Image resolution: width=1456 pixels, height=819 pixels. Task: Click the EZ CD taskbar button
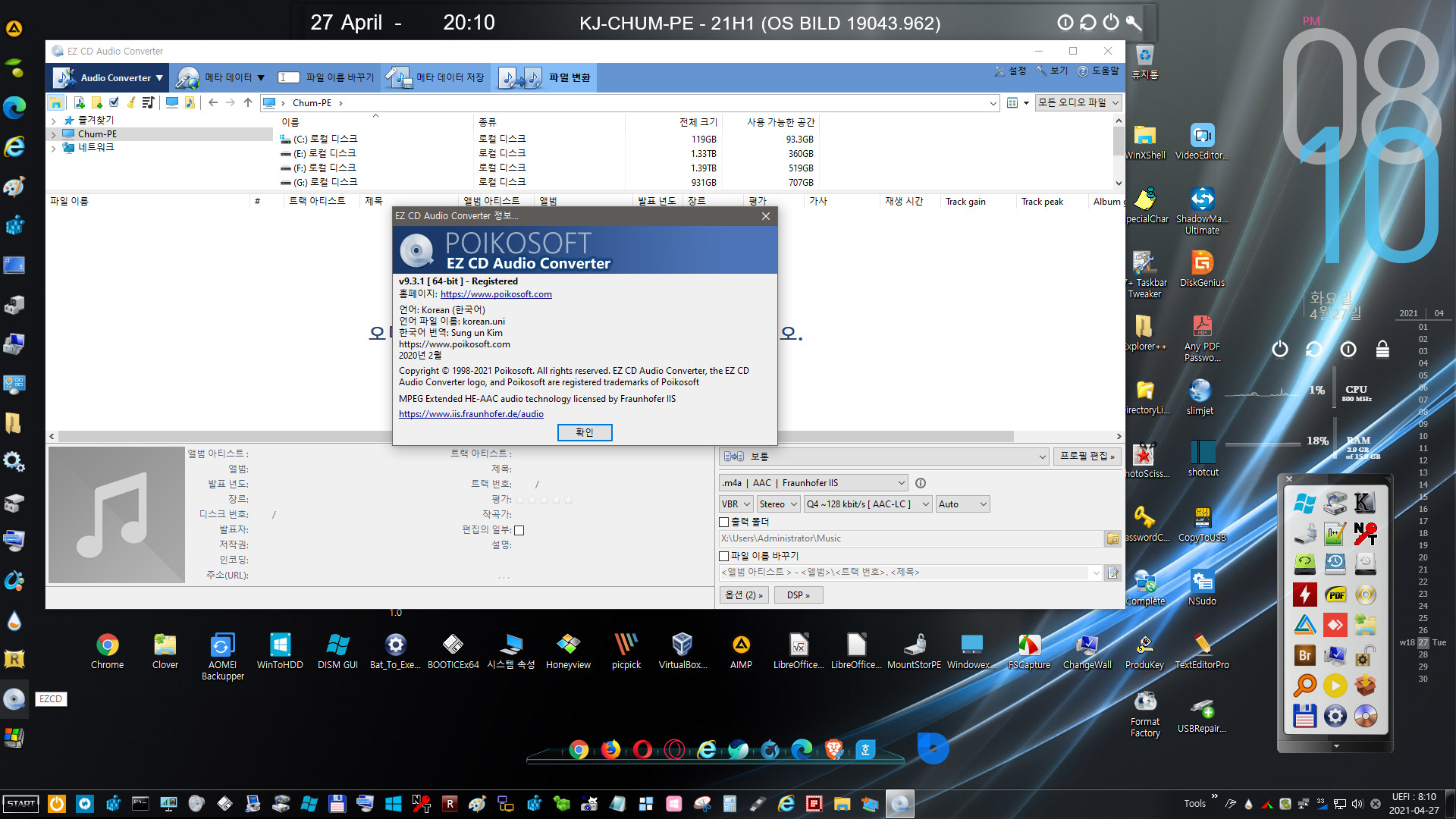[x=899, y=804]
